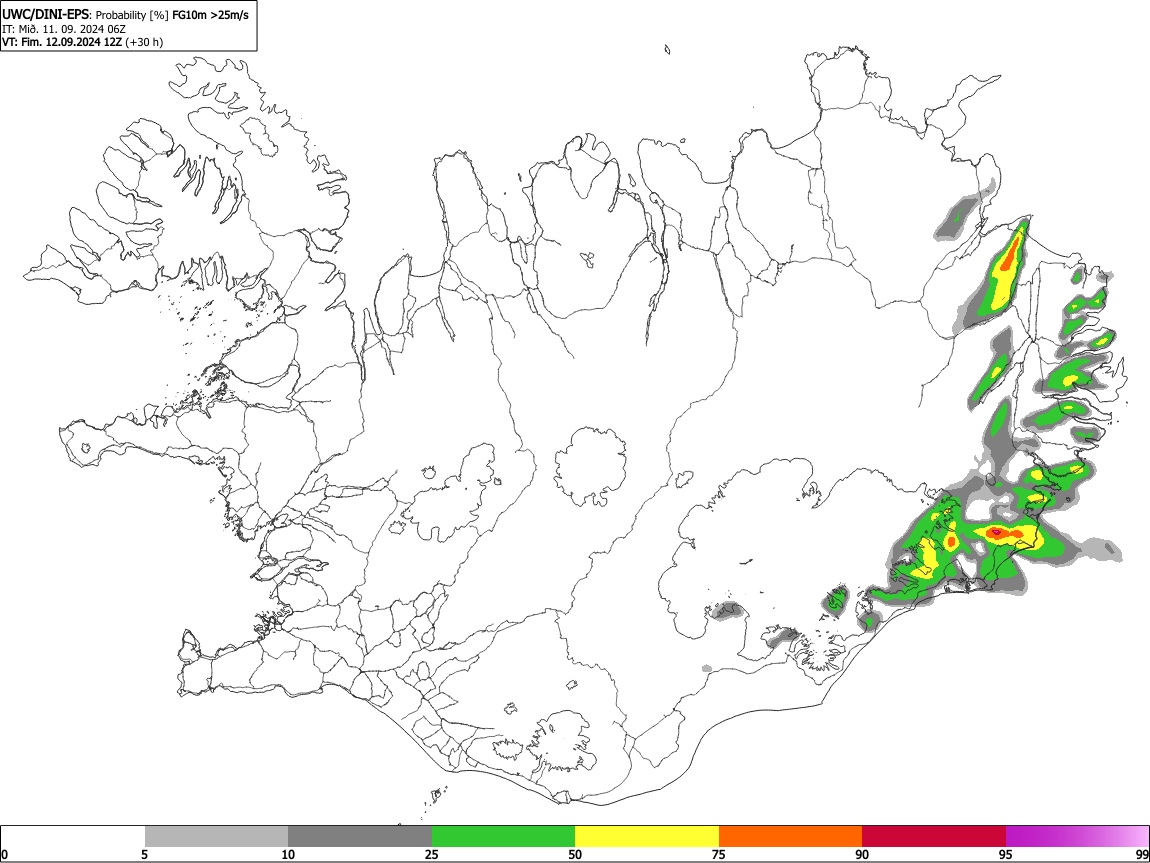Click the yellow 50-75% legend segment
The width and height of the screenshot is (1150, 863).
coord(647,837)
